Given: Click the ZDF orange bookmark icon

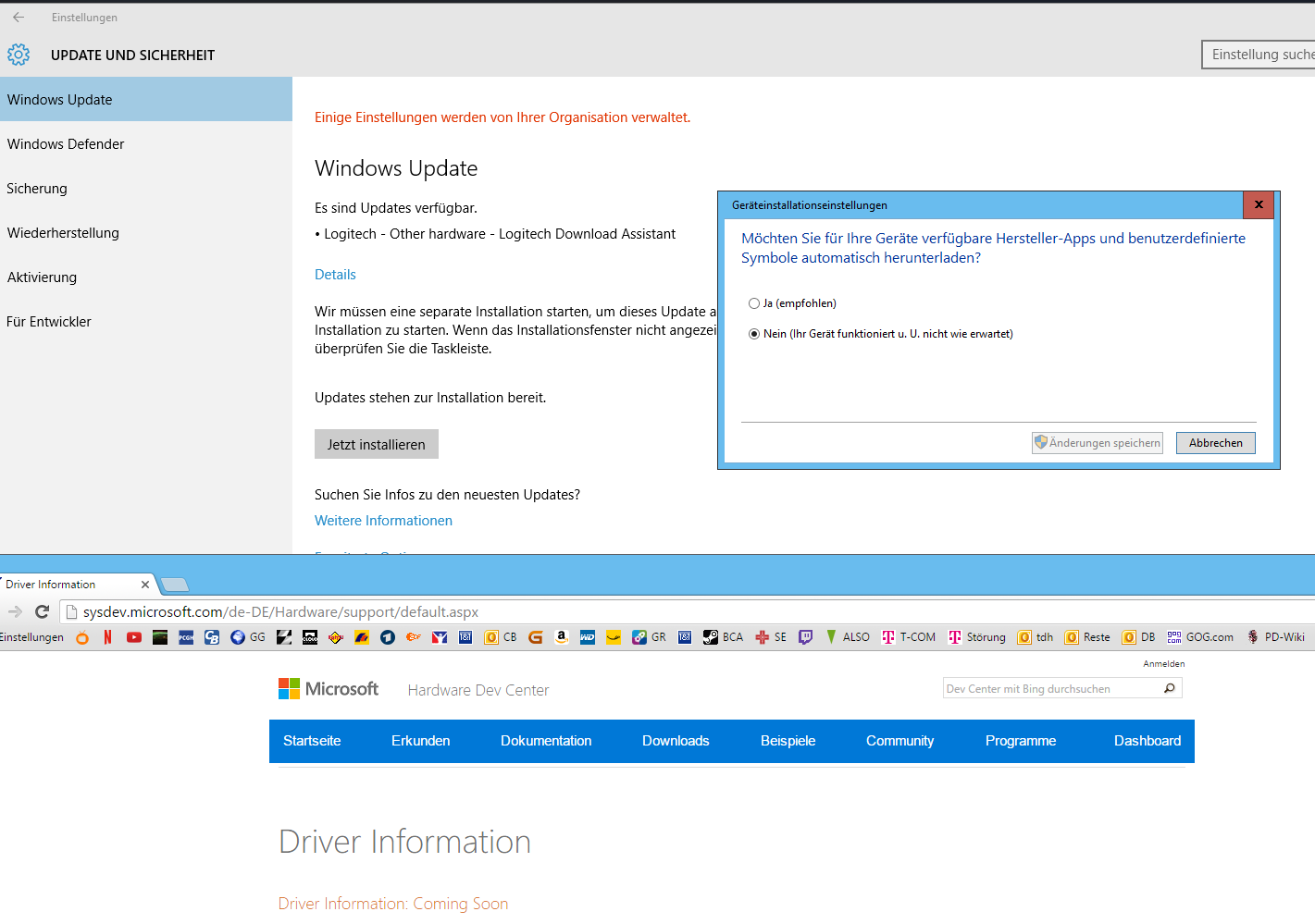Looking at the screenshot, I should click(414, 637).
